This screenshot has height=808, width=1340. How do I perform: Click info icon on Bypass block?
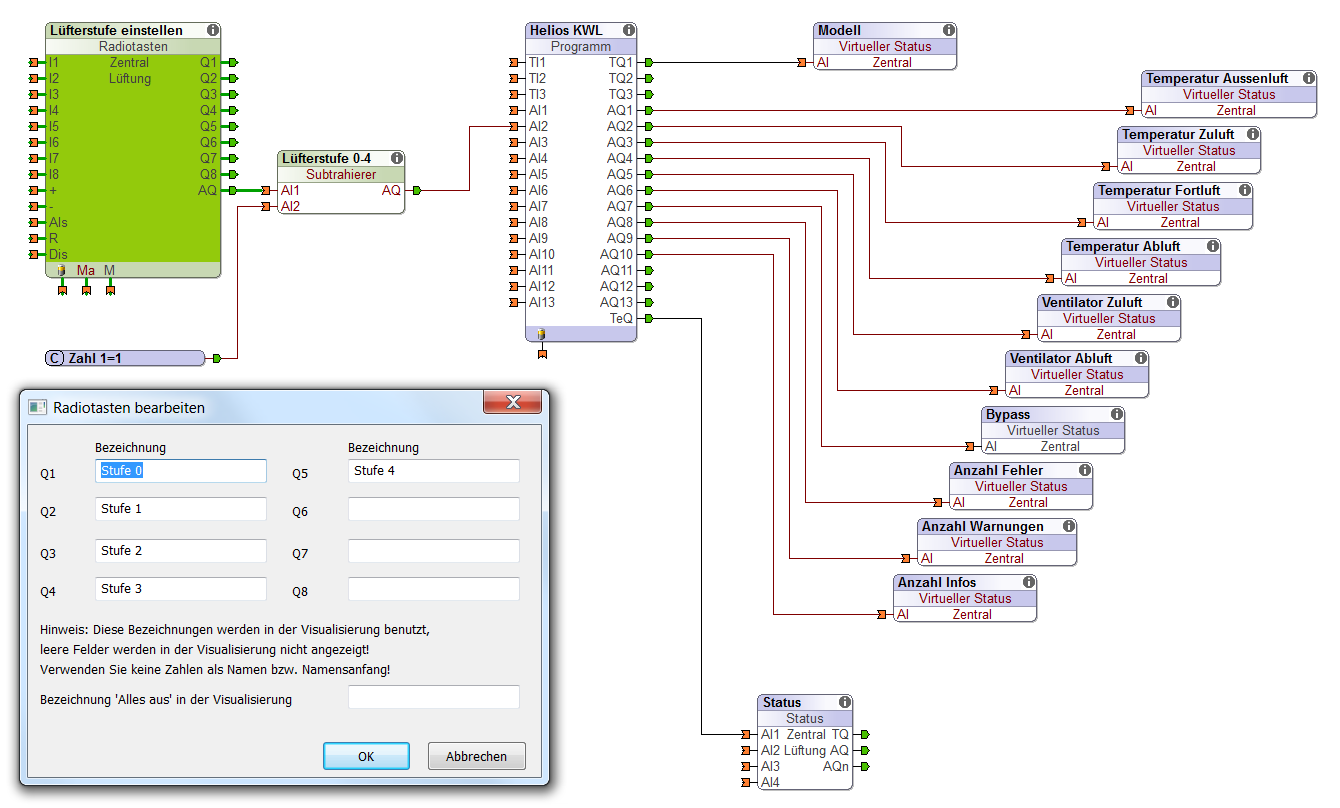tap(1116, 415)
